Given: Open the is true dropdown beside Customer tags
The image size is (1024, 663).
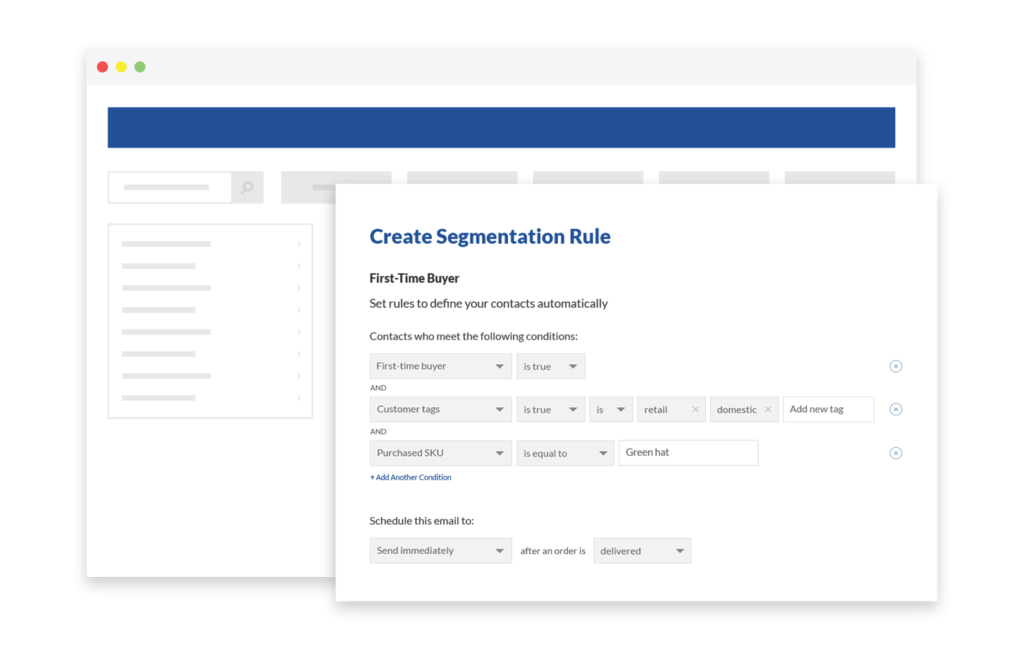Looking at the screenshot, I should (551, 410).
